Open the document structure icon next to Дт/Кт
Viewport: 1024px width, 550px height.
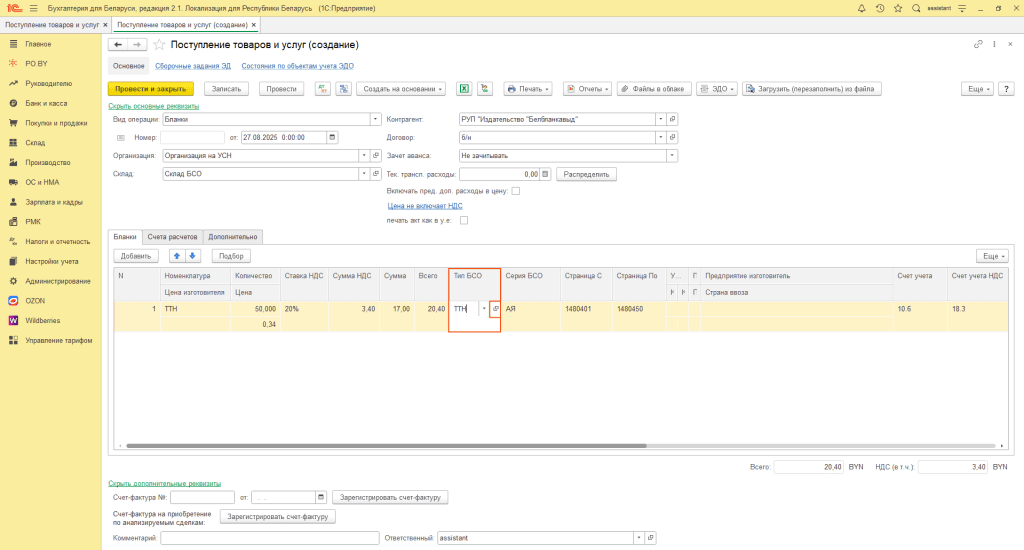[344, 89]
